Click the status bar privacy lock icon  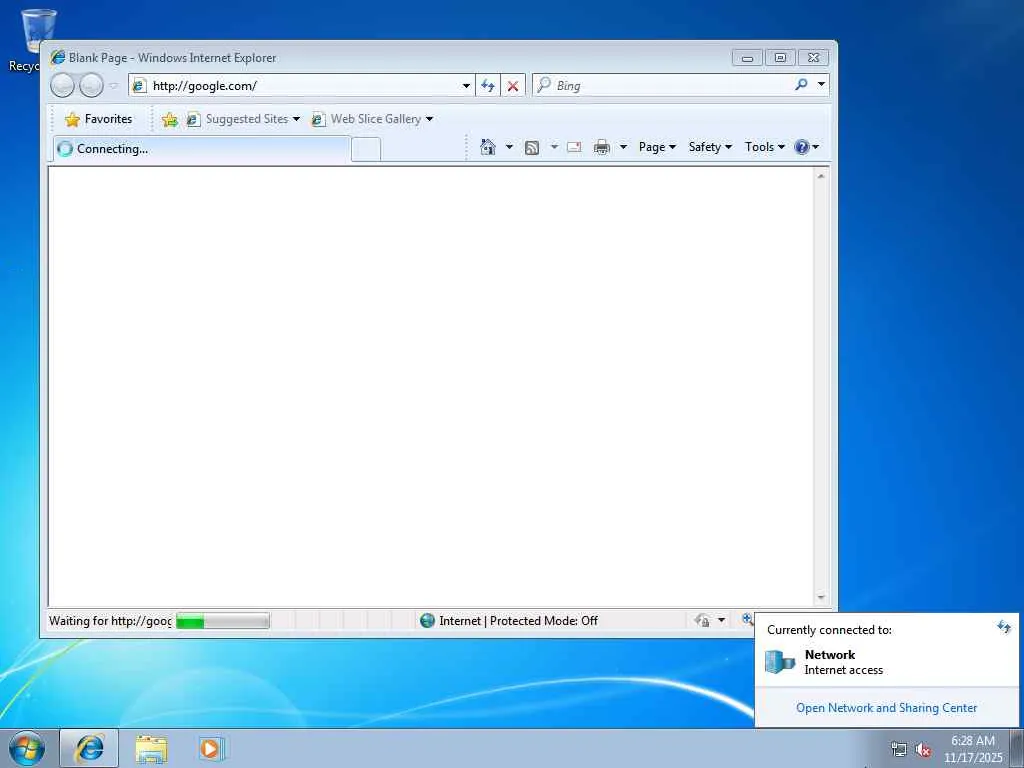point(703,620)
